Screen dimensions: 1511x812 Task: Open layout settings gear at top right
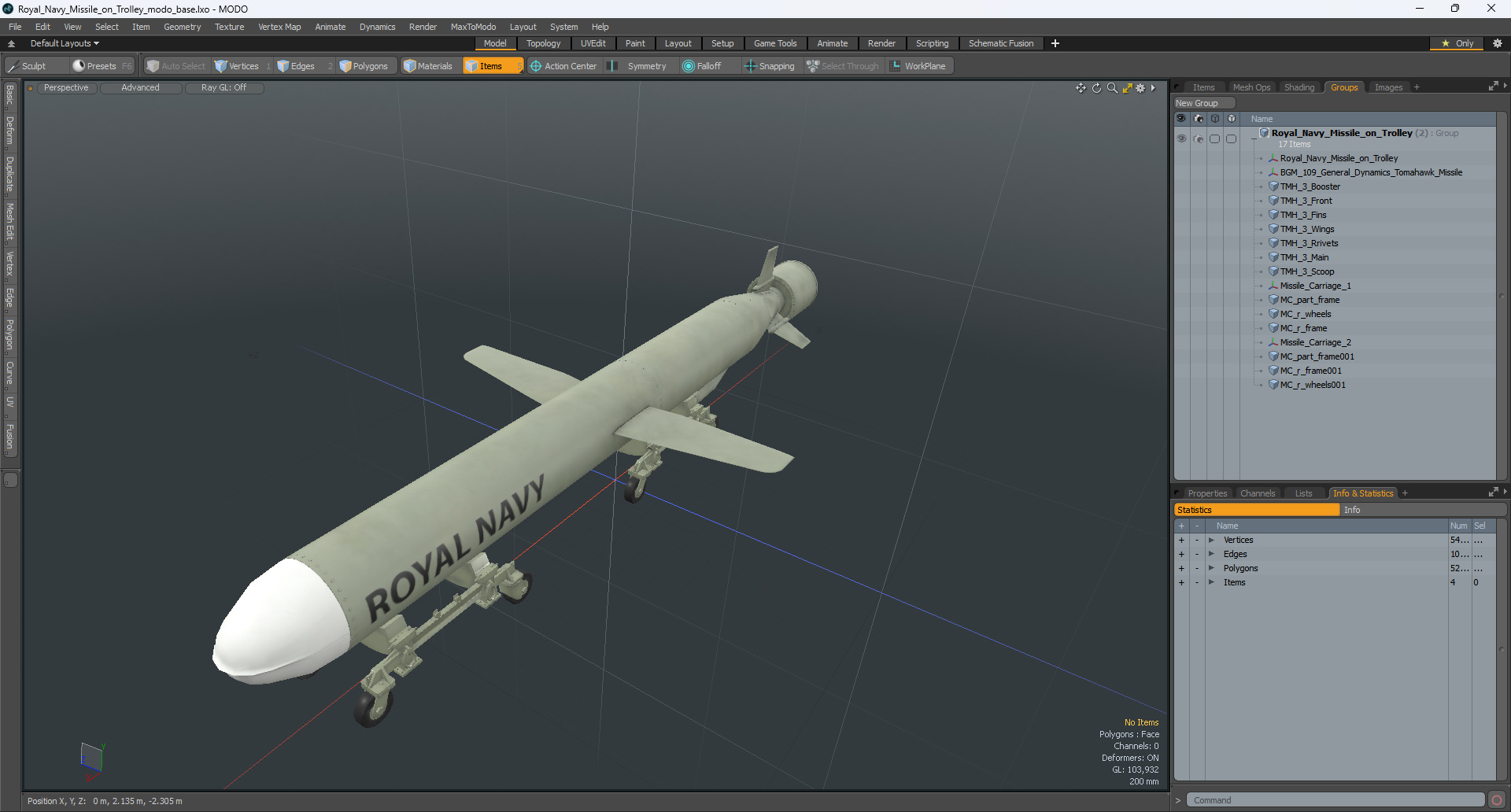1497,43
